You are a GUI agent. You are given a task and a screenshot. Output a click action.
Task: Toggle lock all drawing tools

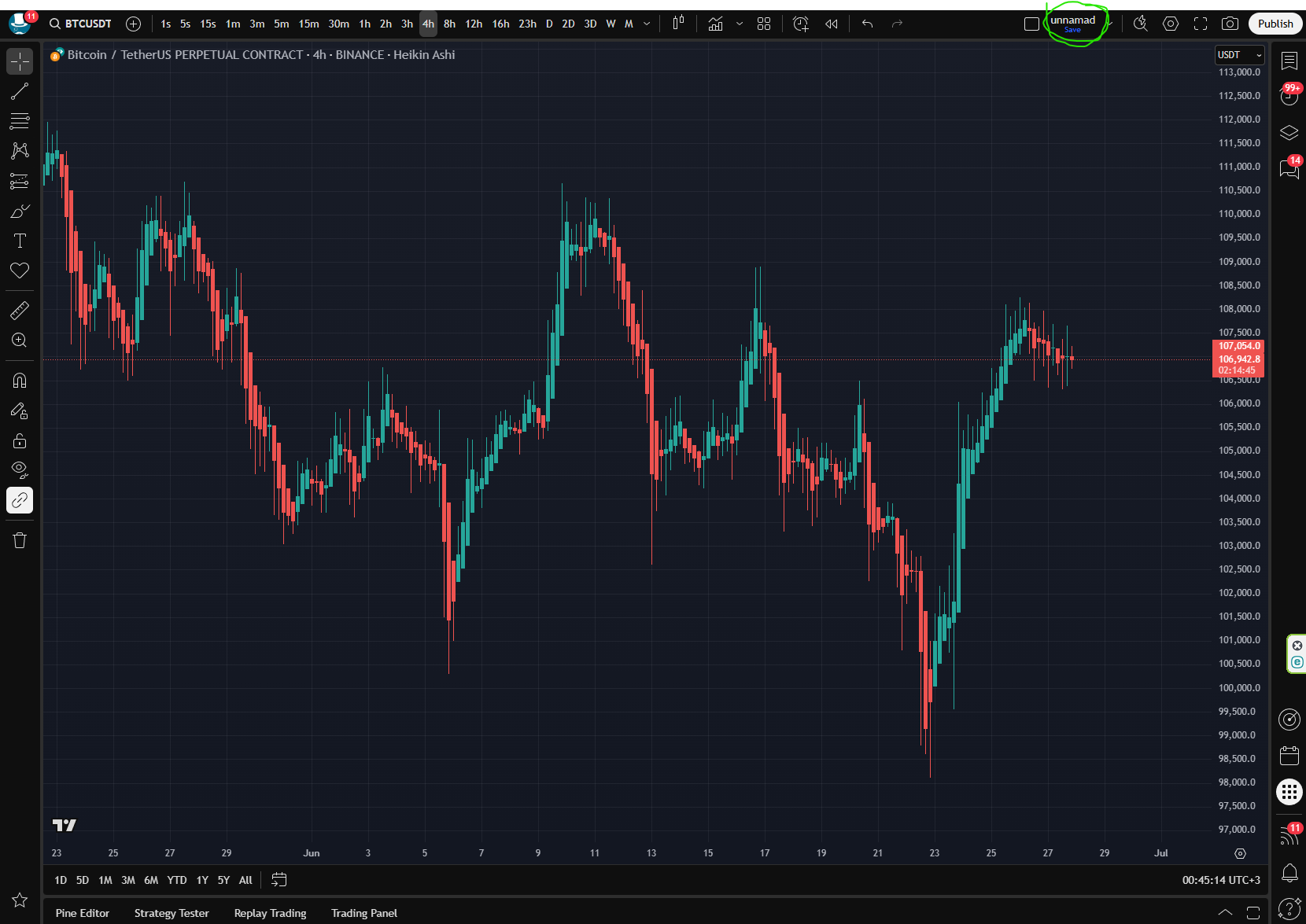click(20, 440)
